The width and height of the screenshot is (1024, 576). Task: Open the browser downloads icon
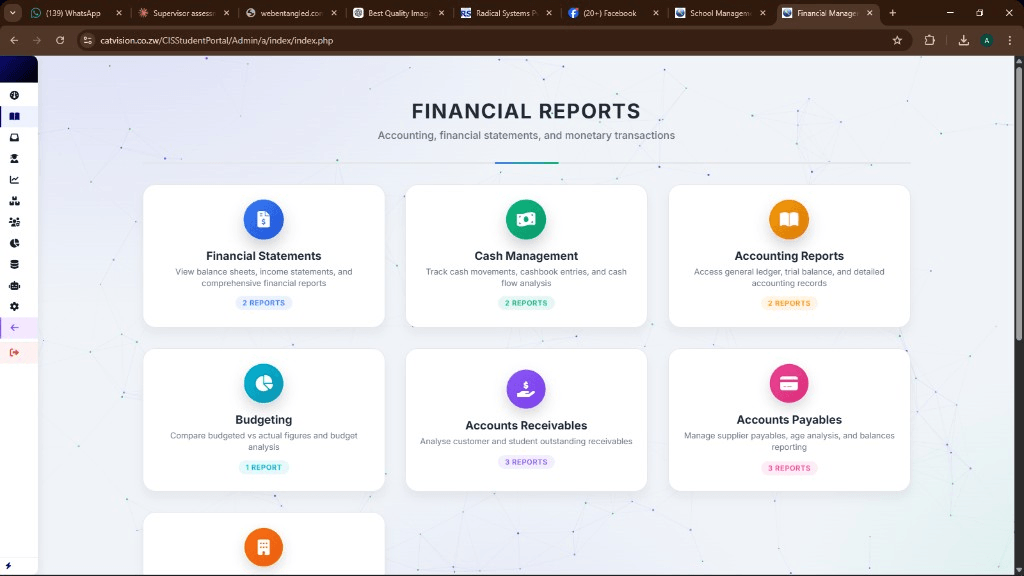tap(964, 40)
